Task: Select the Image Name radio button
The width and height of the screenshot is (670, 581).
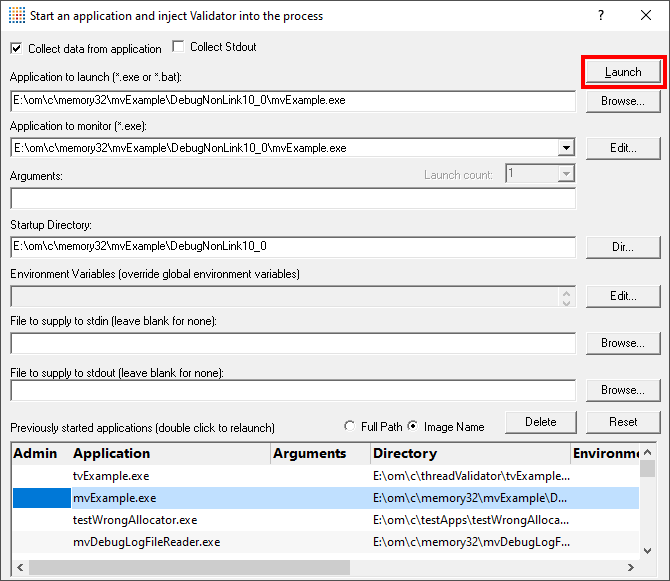Action: 413,426
